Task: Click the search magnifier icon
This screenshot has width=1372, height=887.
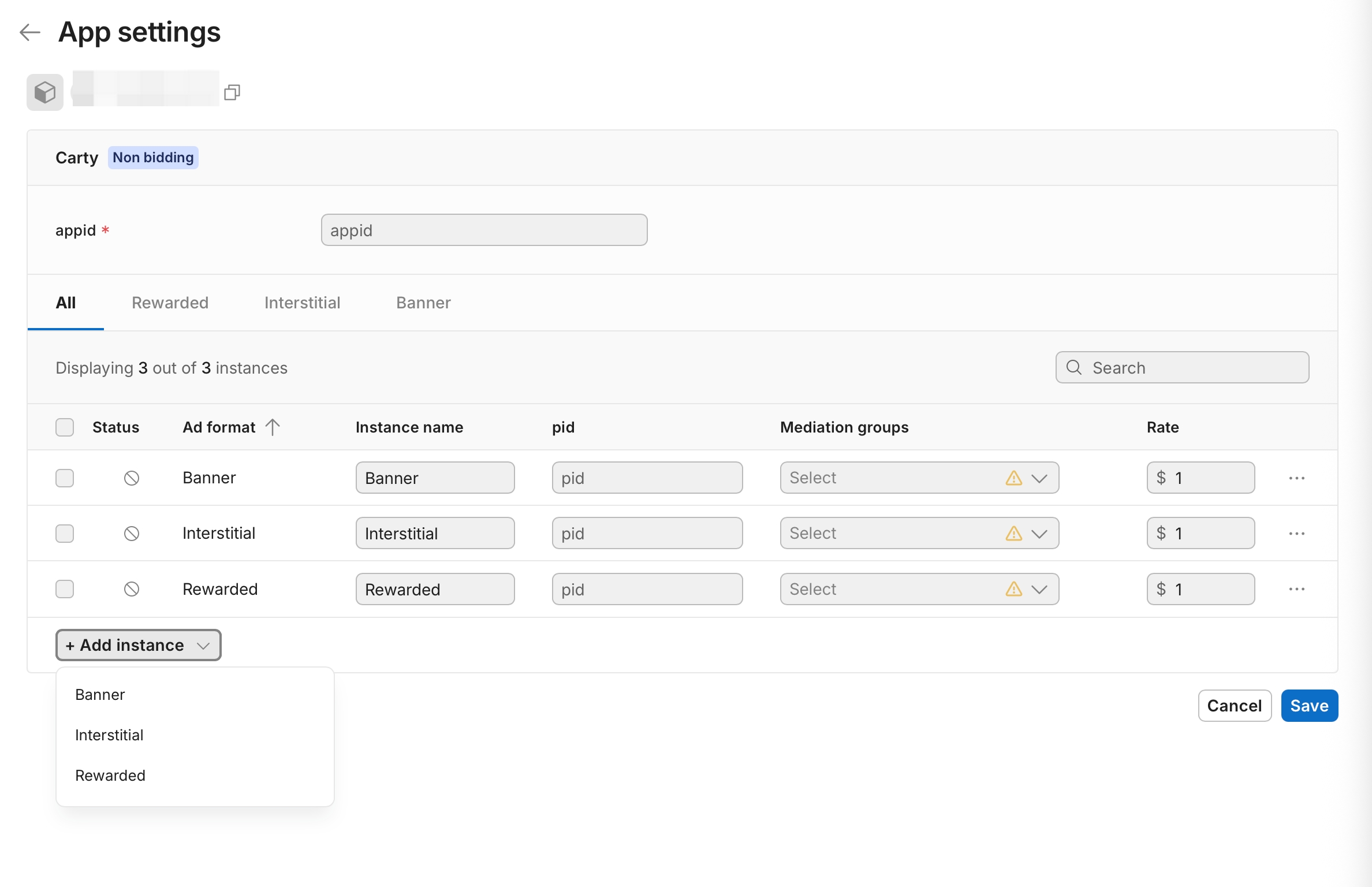Action: coord(1073,367)
